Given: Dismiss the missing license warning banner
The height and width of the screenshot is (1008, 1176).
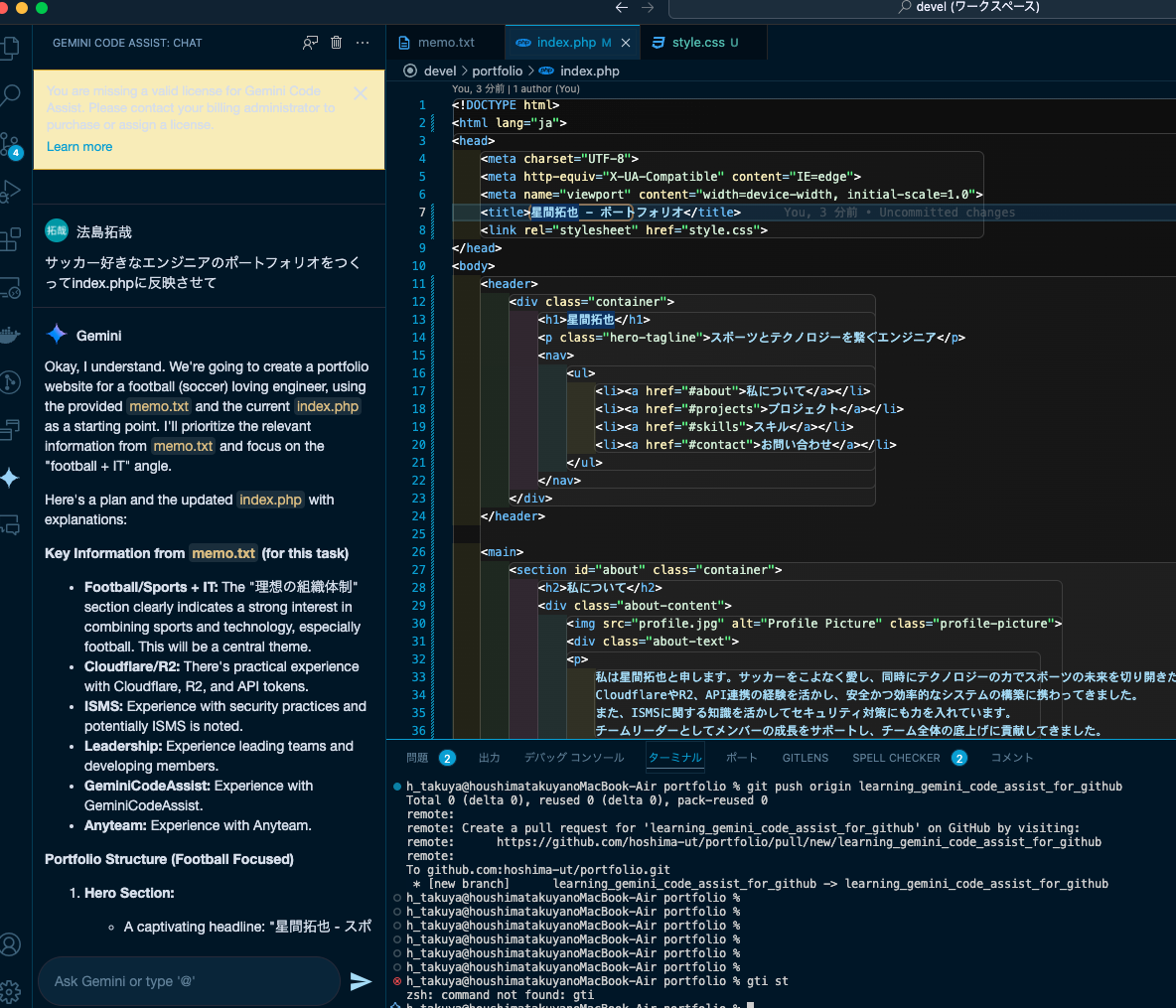Looking at the screenshot, I should [361, 93].
